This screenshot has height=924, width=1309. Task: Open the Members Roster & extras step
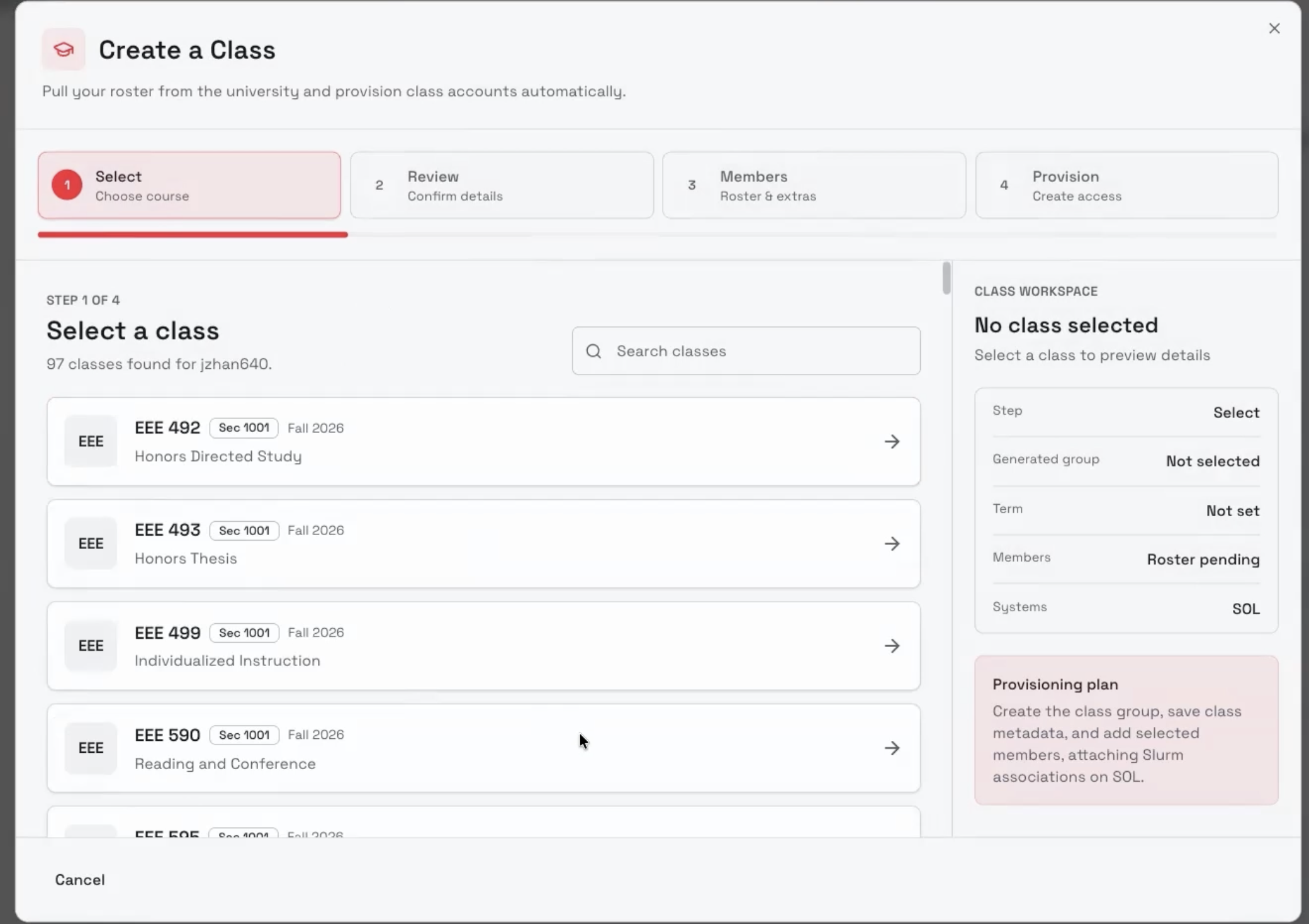[814, 185]
